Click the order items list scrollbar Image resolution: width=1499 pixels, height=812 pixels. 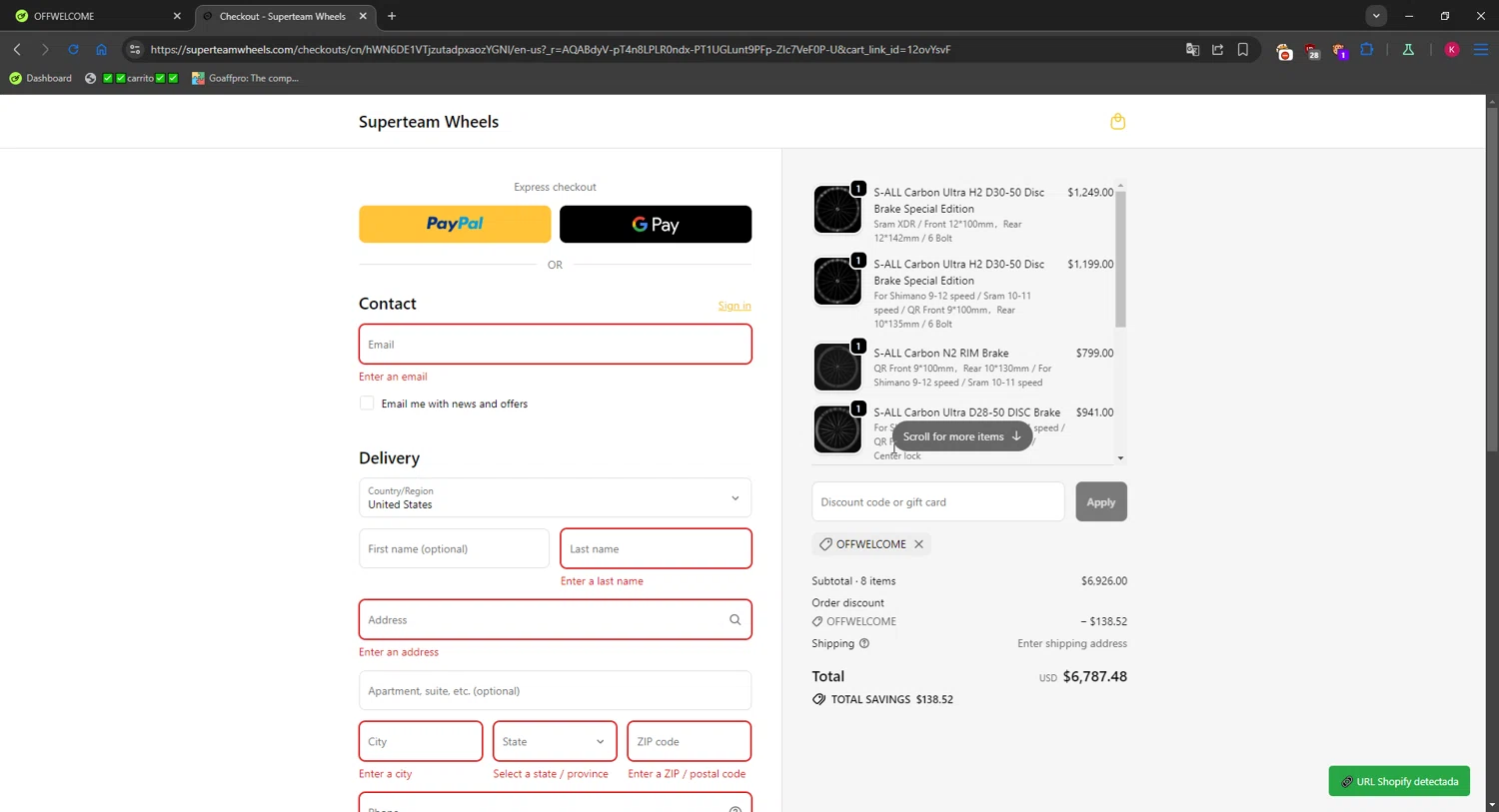tap(1120, 259)
